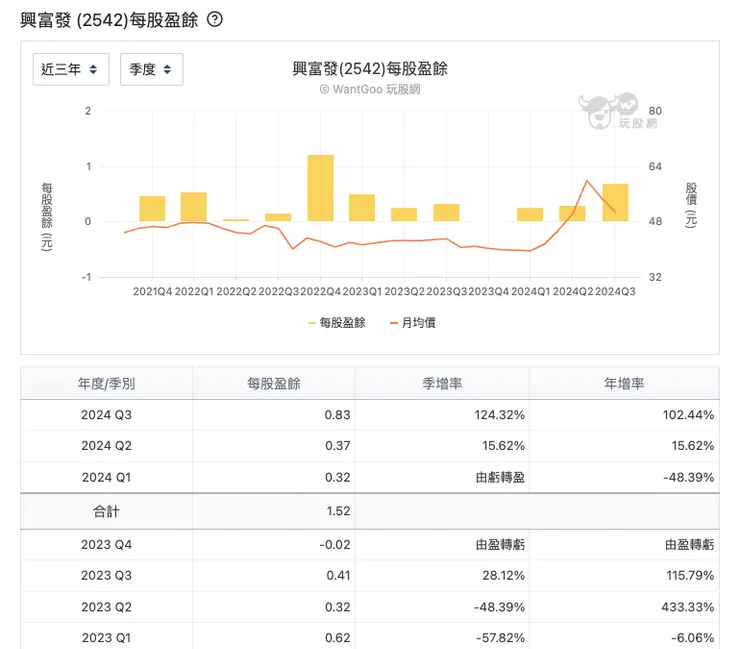
Task: Click the EPS value 0.41
Action: tap(338, 575)
